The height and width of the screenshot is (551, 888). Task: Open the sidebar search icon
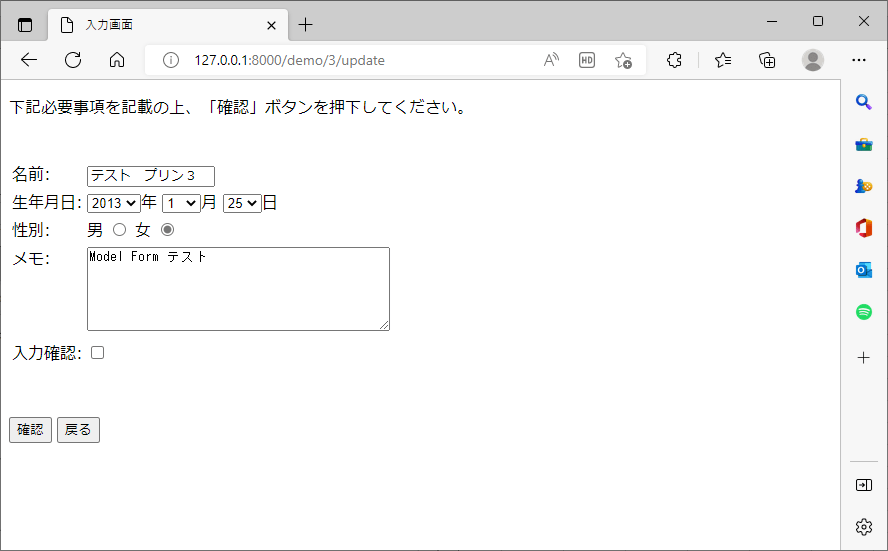864,102
